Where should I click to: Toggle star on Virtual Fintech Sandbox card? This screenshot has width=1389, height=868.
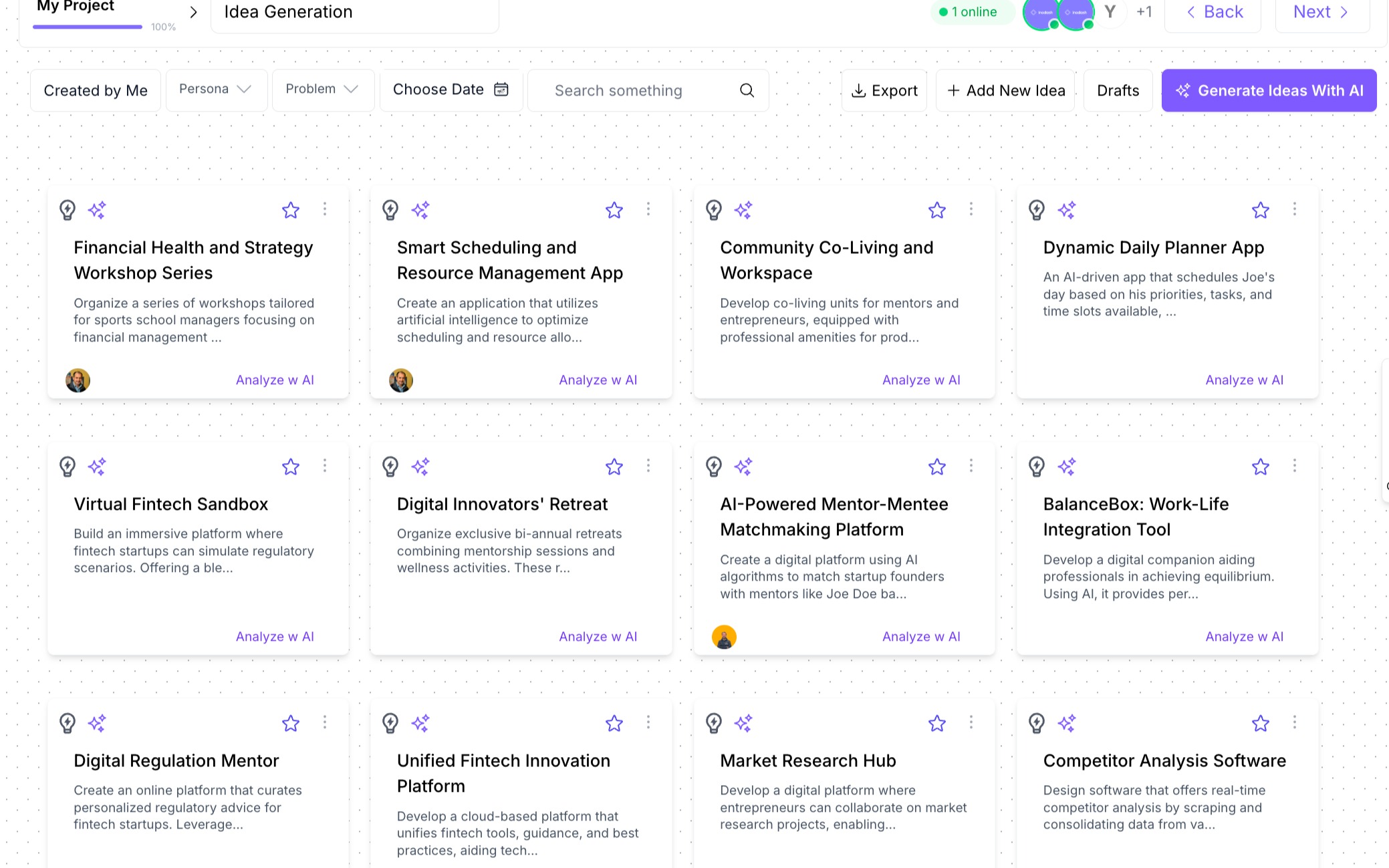pos(290,467)
